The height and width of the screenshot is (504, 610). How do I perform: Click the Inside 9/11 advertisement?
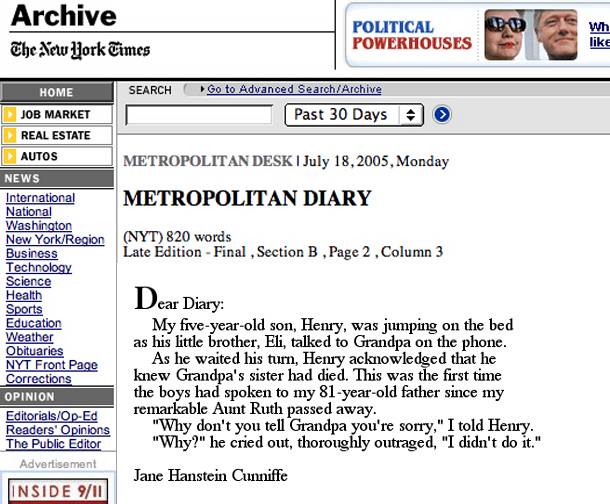click(x=56, y=492)
